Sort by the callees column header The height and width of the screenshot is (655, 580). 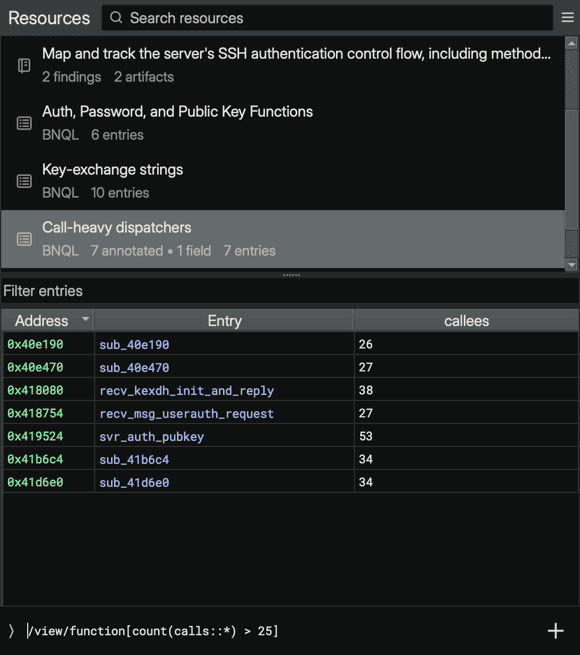(x=466, y=321)
